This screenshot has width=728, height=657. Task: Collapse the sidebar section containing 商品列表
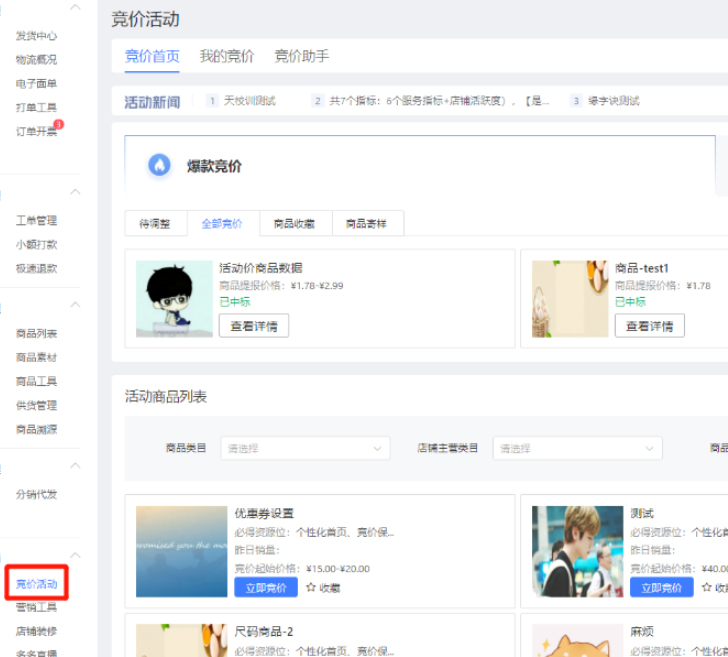pyautogui.click(x=75, y=305)
